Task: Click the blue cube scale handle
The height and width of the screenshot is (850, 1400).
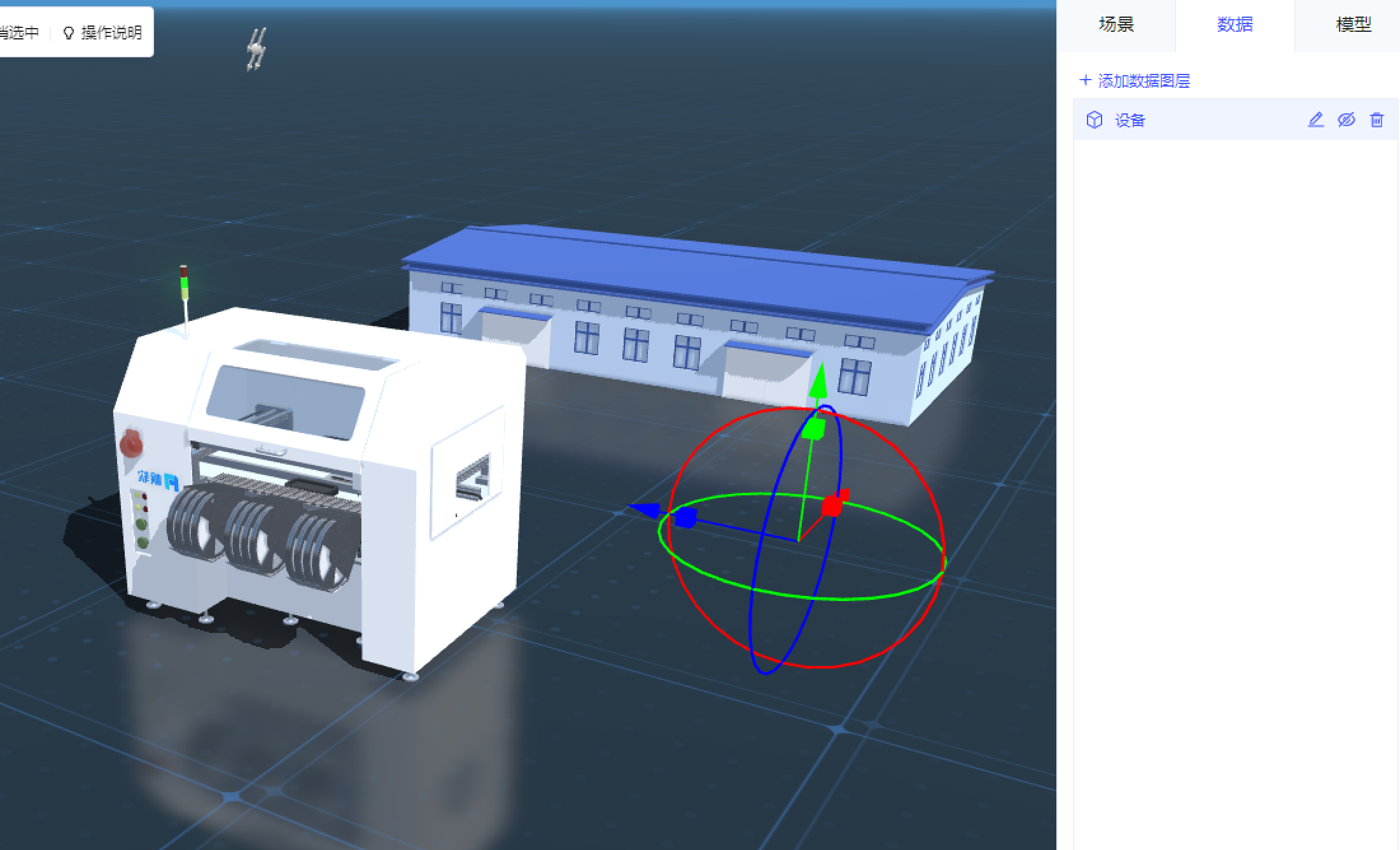Action: 685,518
